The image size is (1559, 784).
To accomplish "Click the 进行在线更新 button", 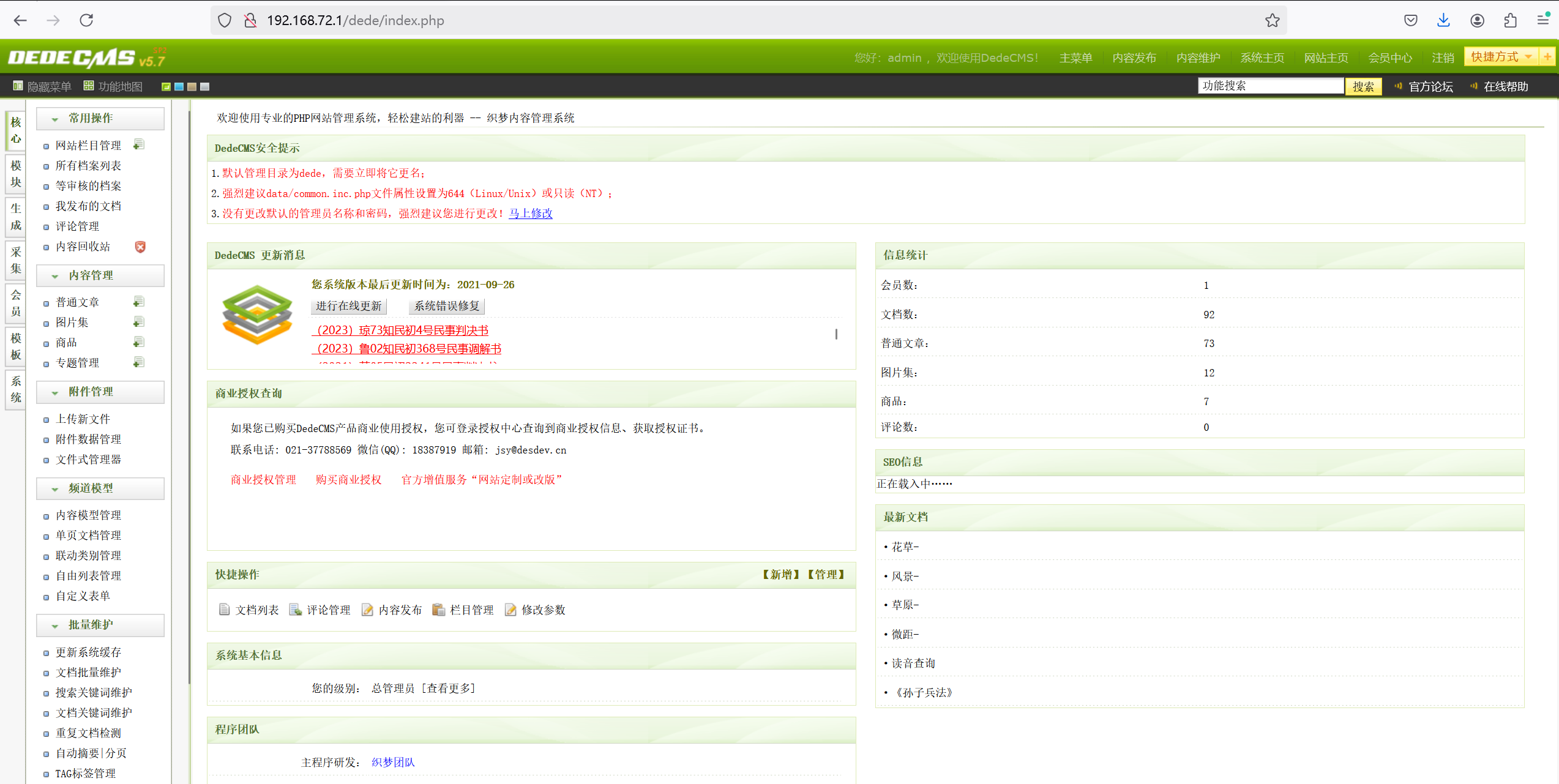I will (349, 305).
